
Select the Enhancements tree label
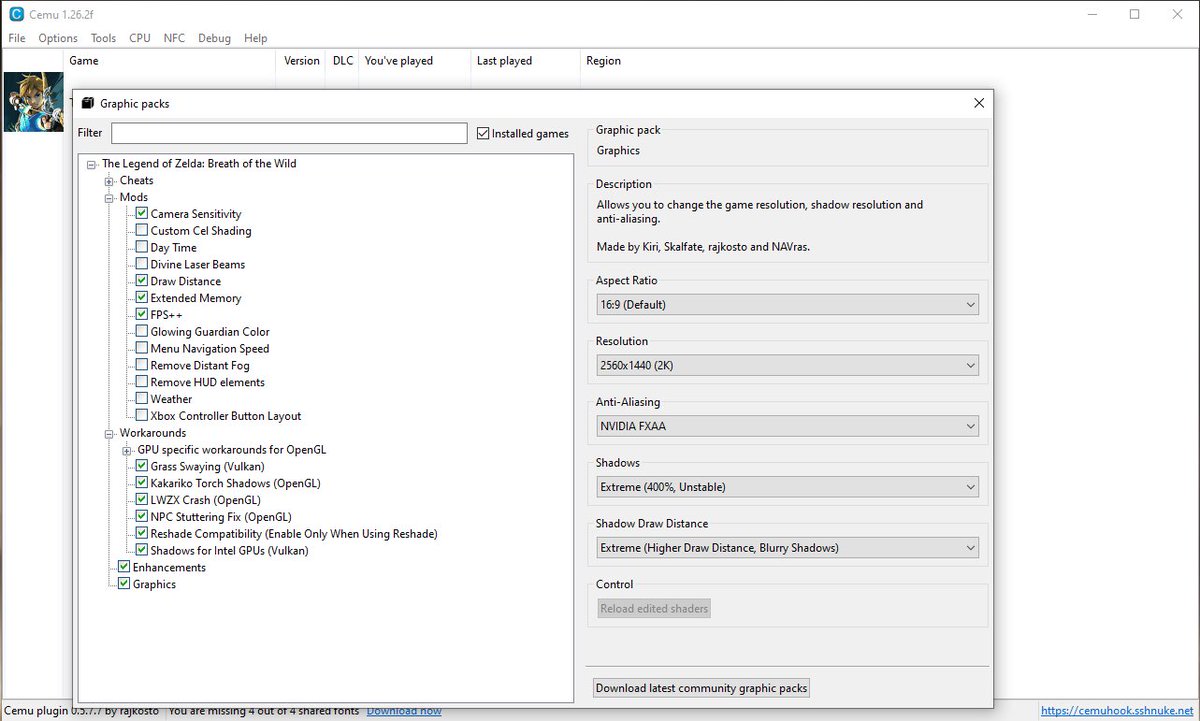(x=169, y=567)
